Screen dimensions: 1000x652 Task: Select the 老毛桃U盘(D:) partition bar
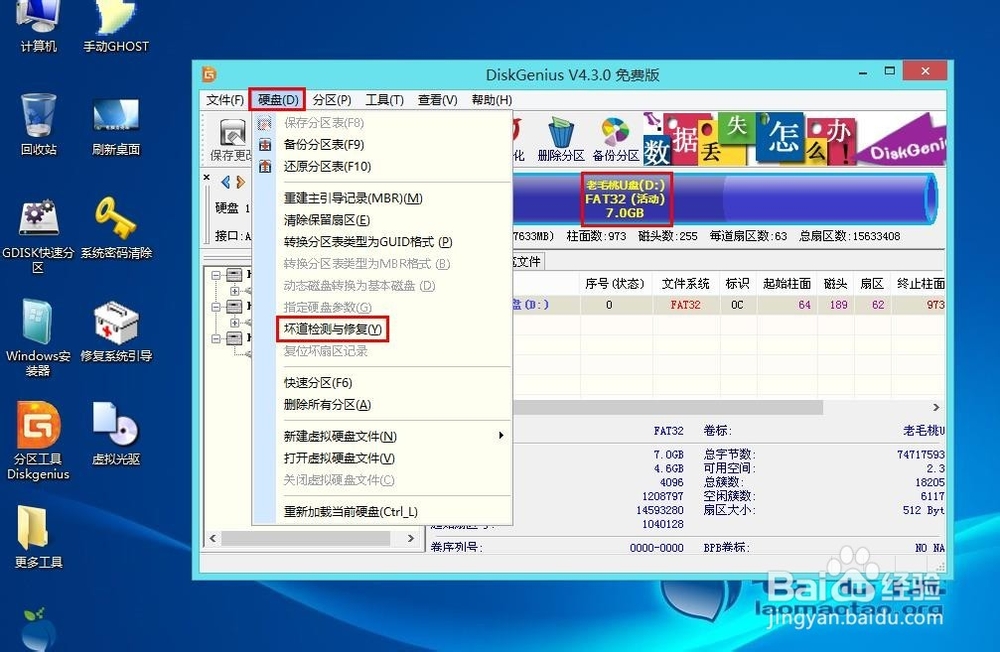click(x=626, y=199)
